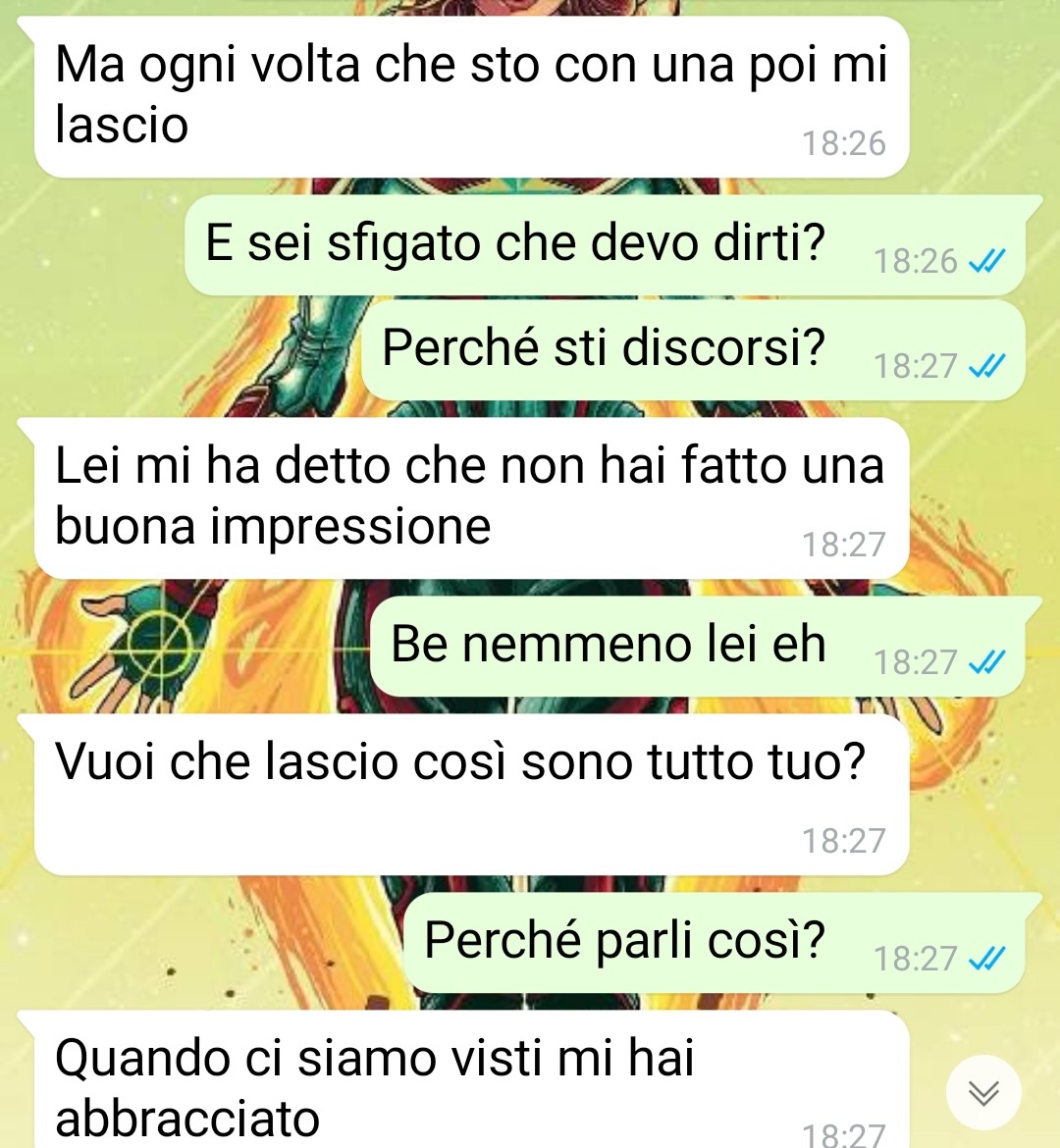Tap 18:27 timestamp on 'buona impressione' message
Image resolution: width=1060 pixels, height=1148 pixels.
(x=844, y=545)
